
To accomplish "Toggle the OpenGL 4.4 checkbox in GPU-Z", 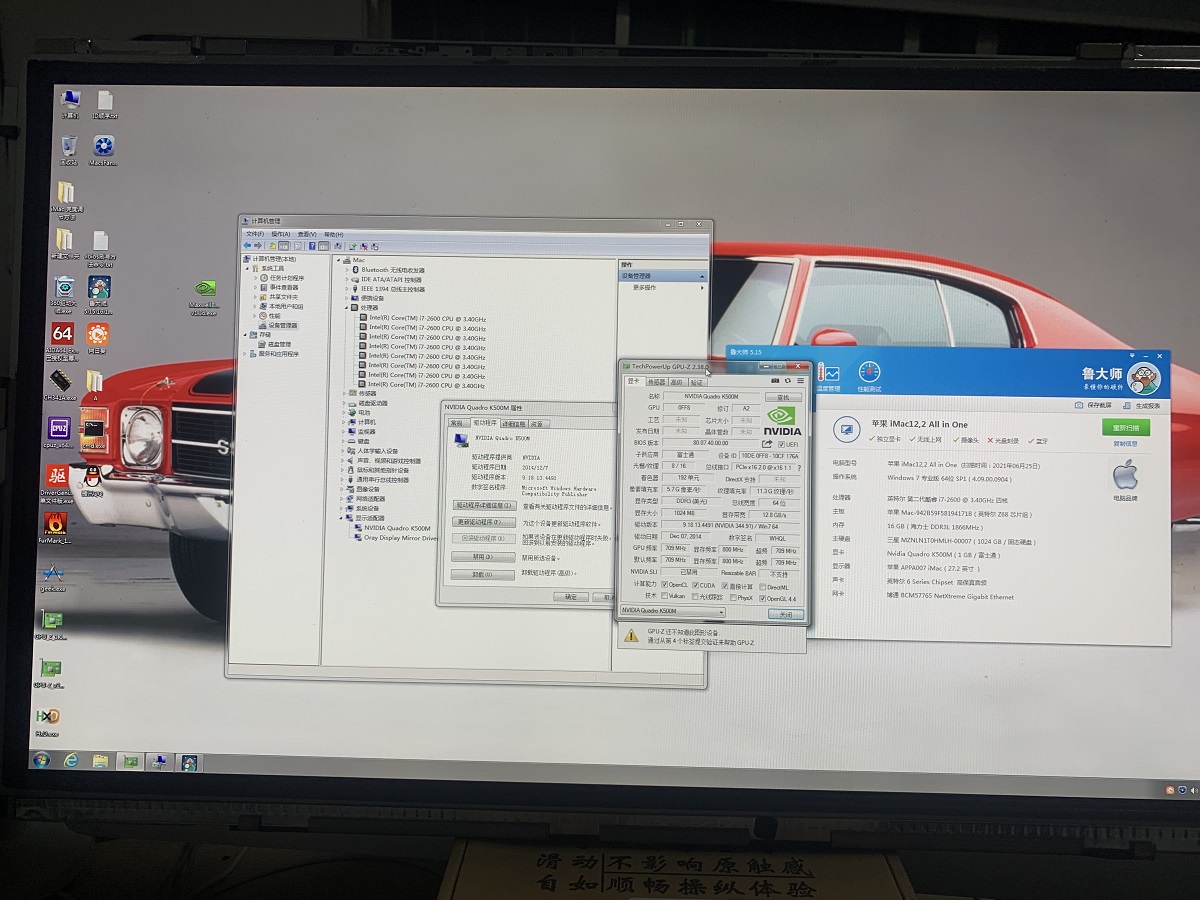I will point(762,598).
